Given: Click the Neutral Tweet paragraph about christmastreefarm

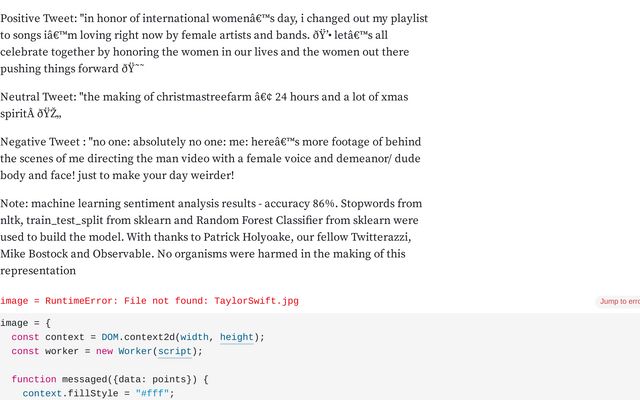Looking at the screenshot, I should pyautogui.click(x=204, y=105).
